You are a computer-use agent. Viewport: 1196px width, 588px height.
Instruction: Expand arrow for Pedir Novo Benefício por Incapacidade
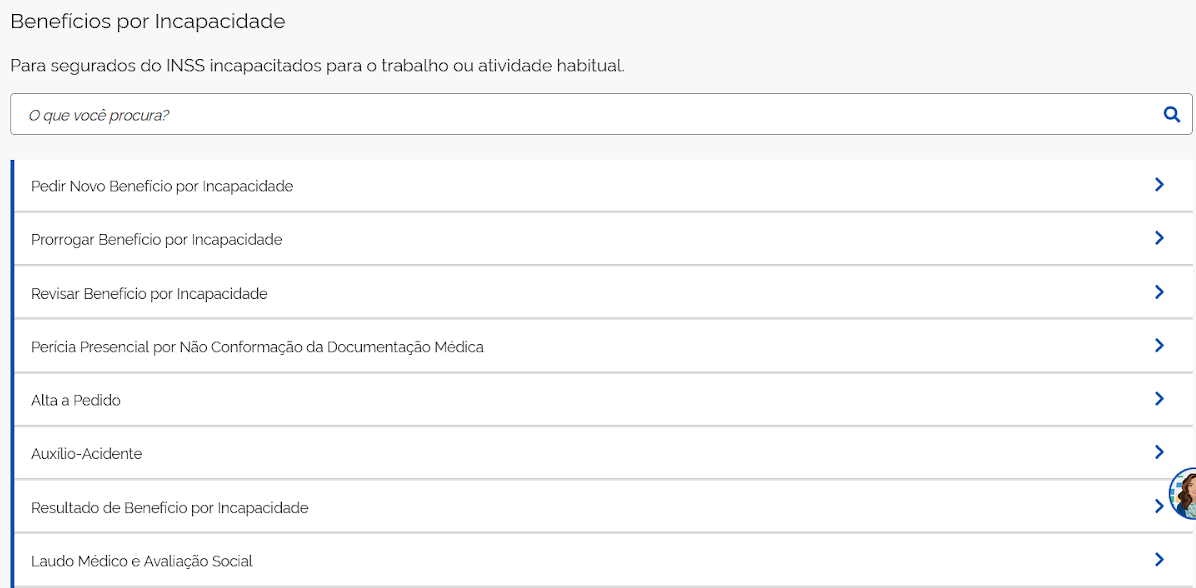click(x=1159, y=184)
